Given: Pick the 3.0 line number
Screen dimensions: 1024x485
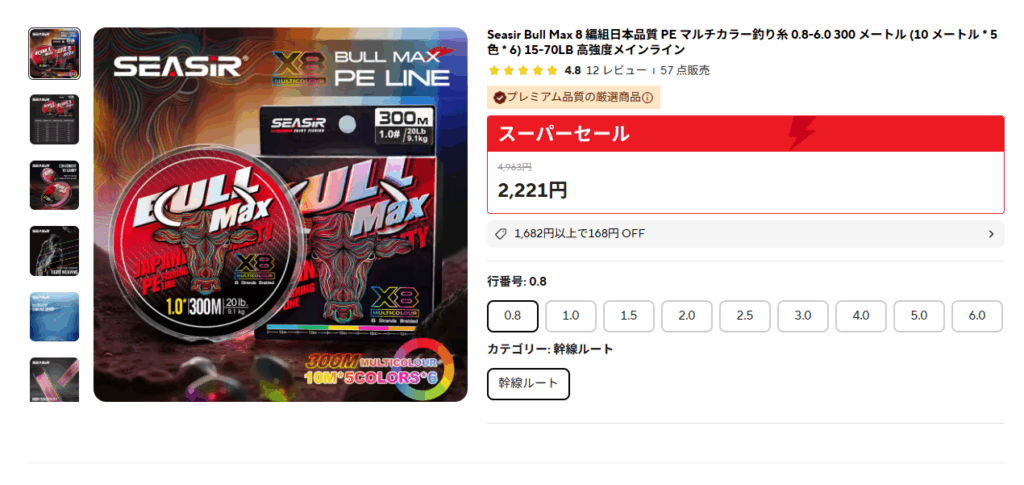Looking at the screenshot, I should pos(803,316).
